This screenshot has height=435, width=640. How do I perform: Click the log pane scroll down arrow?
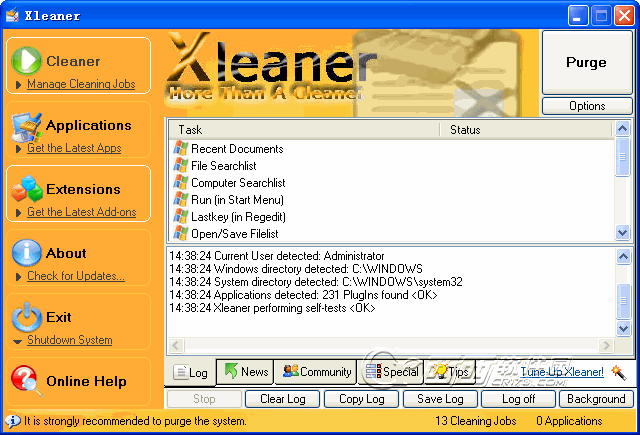pyautogui.click(x=623, y=328)
